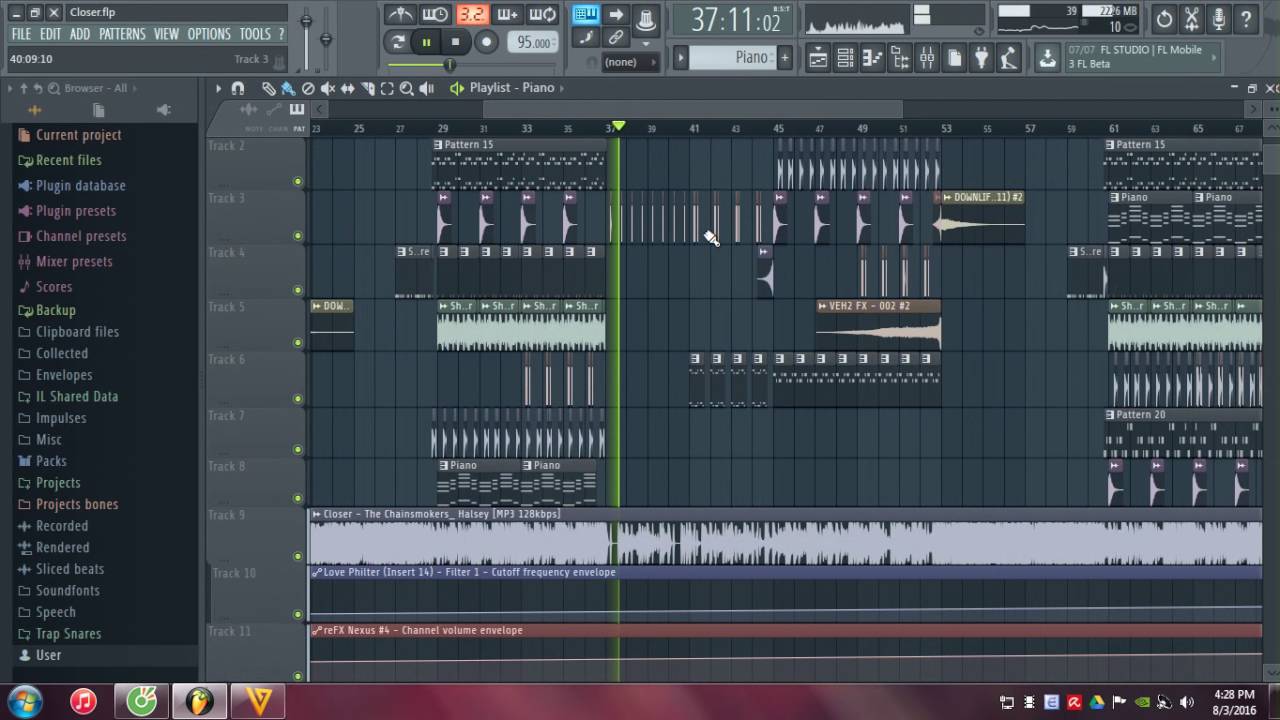Screen dimensions: 1280x720
Task: Open the playlist window via toolbar icon
Action: coord(818,58)
